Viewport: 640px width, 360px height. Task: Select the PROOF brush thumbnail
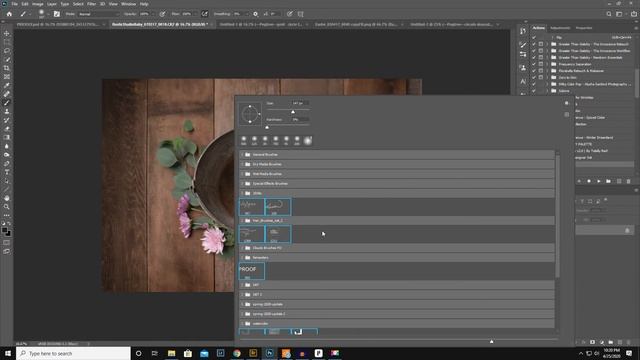251,271
